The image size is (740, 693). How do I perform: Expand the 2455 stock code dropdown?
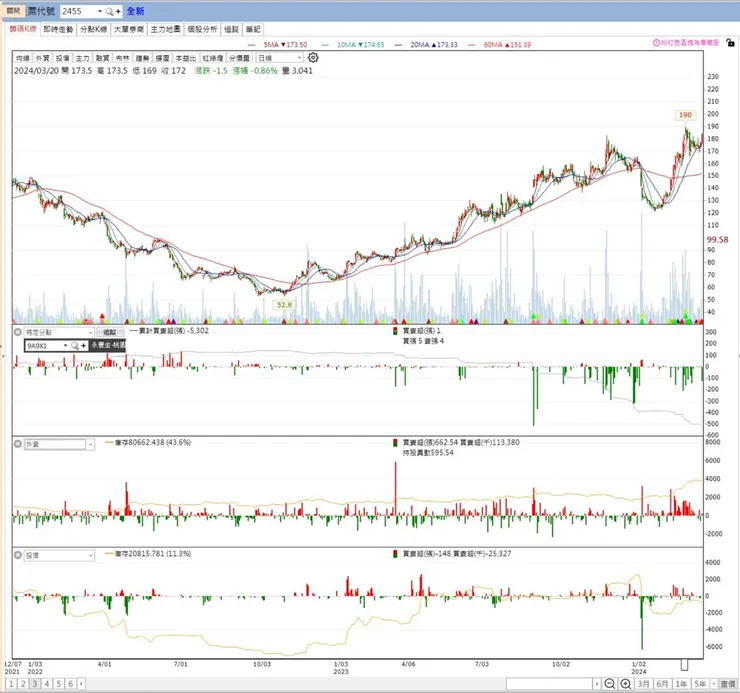100,11
